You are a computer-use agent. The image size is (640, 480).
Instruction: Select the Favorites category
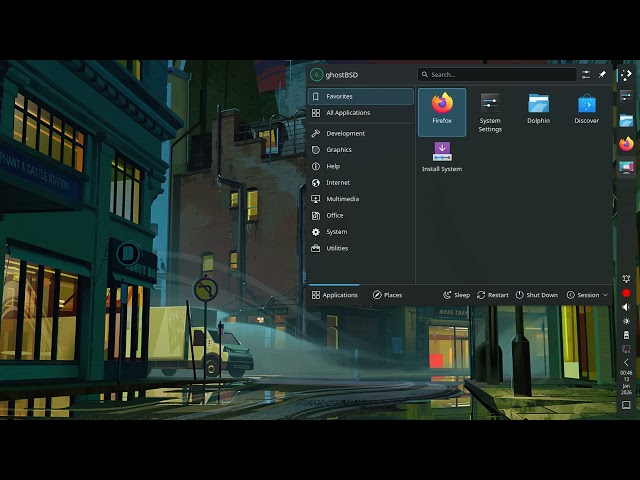point(360,96)
